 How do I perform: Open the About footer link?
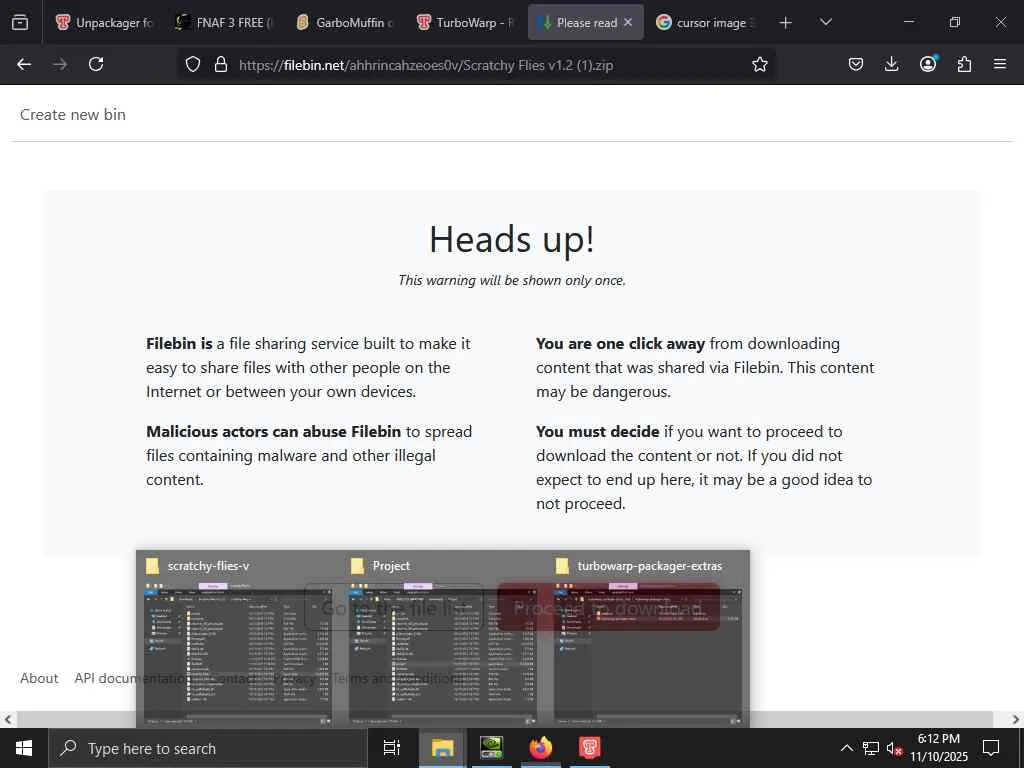39,678
